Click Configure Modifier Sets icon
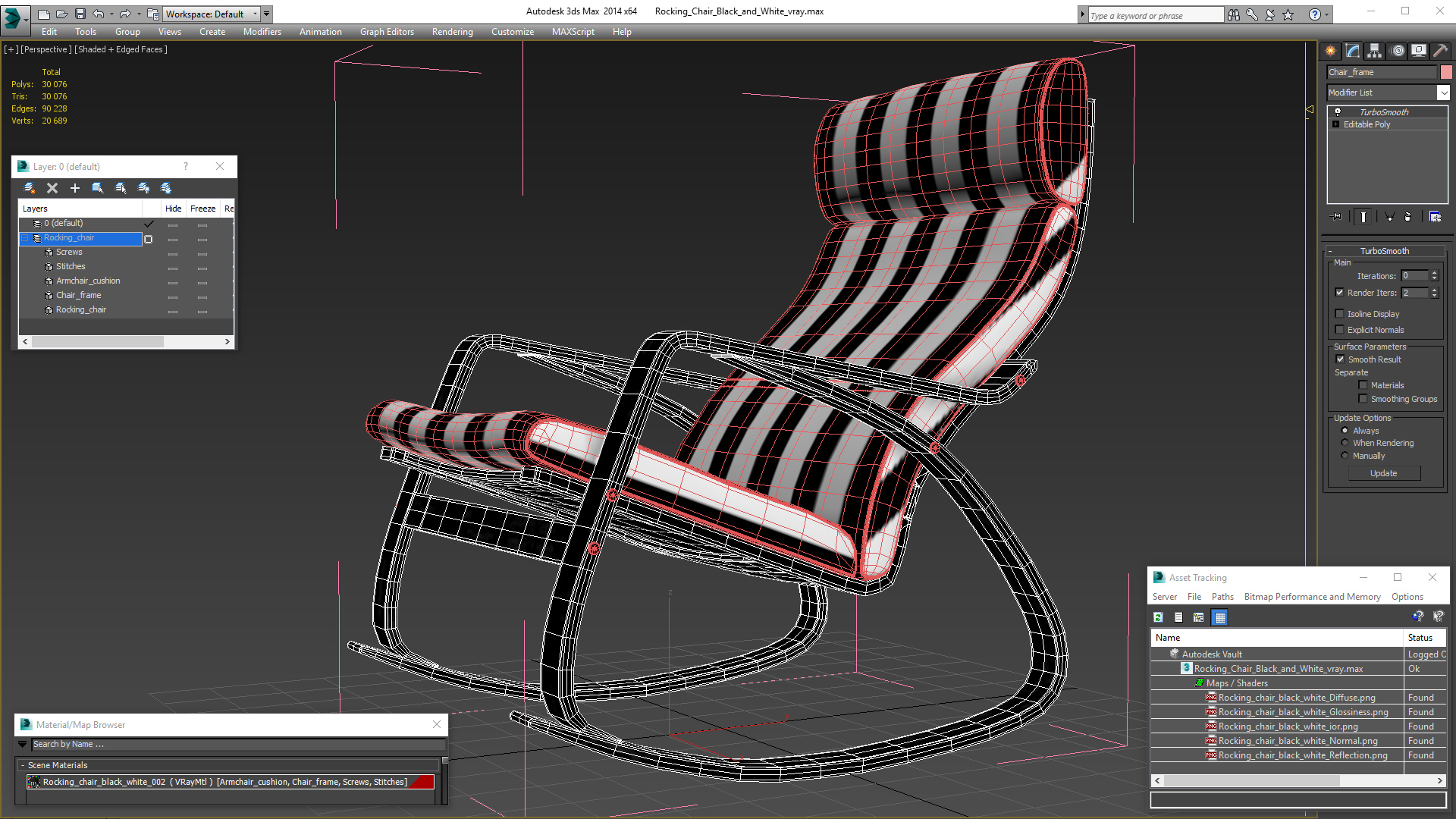 pos(1435,217)
